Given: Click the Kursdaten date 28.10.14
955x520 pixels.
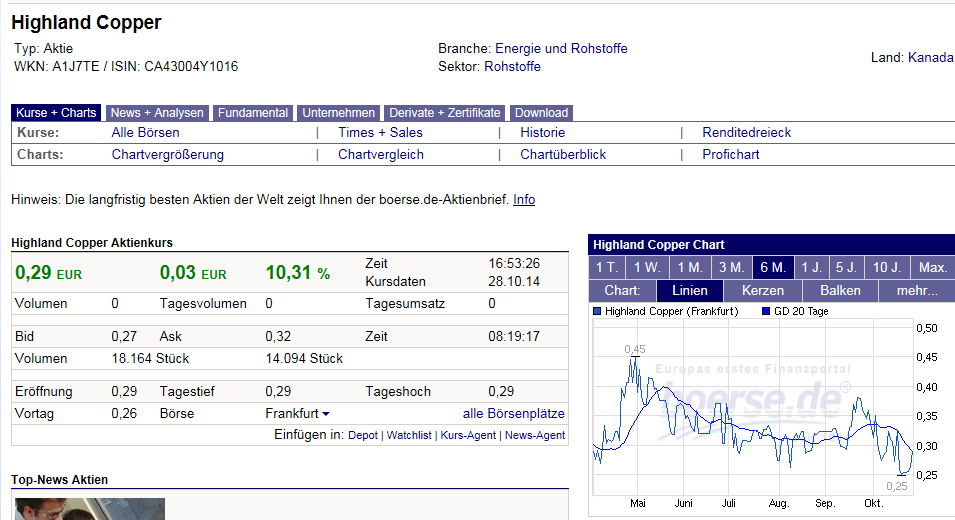Looking at the screenshot, I should click(x=514, y=282).
